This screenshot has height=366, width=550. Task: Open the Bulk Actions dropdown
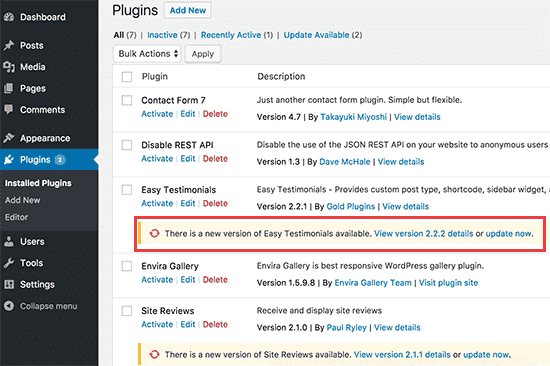tap(147, 54)
